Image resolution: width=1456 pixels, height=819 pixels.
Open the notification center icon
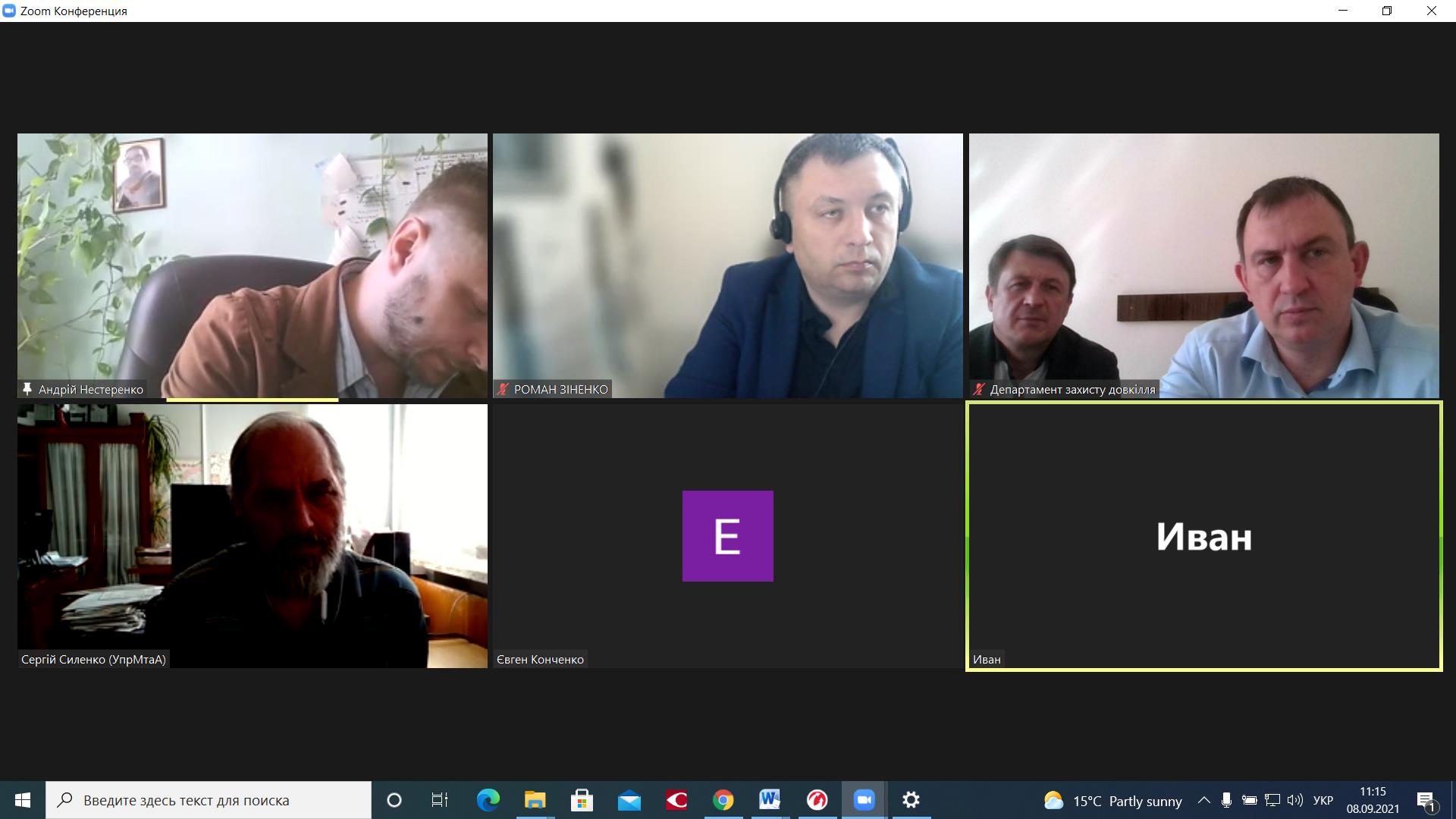point(1426,801)
